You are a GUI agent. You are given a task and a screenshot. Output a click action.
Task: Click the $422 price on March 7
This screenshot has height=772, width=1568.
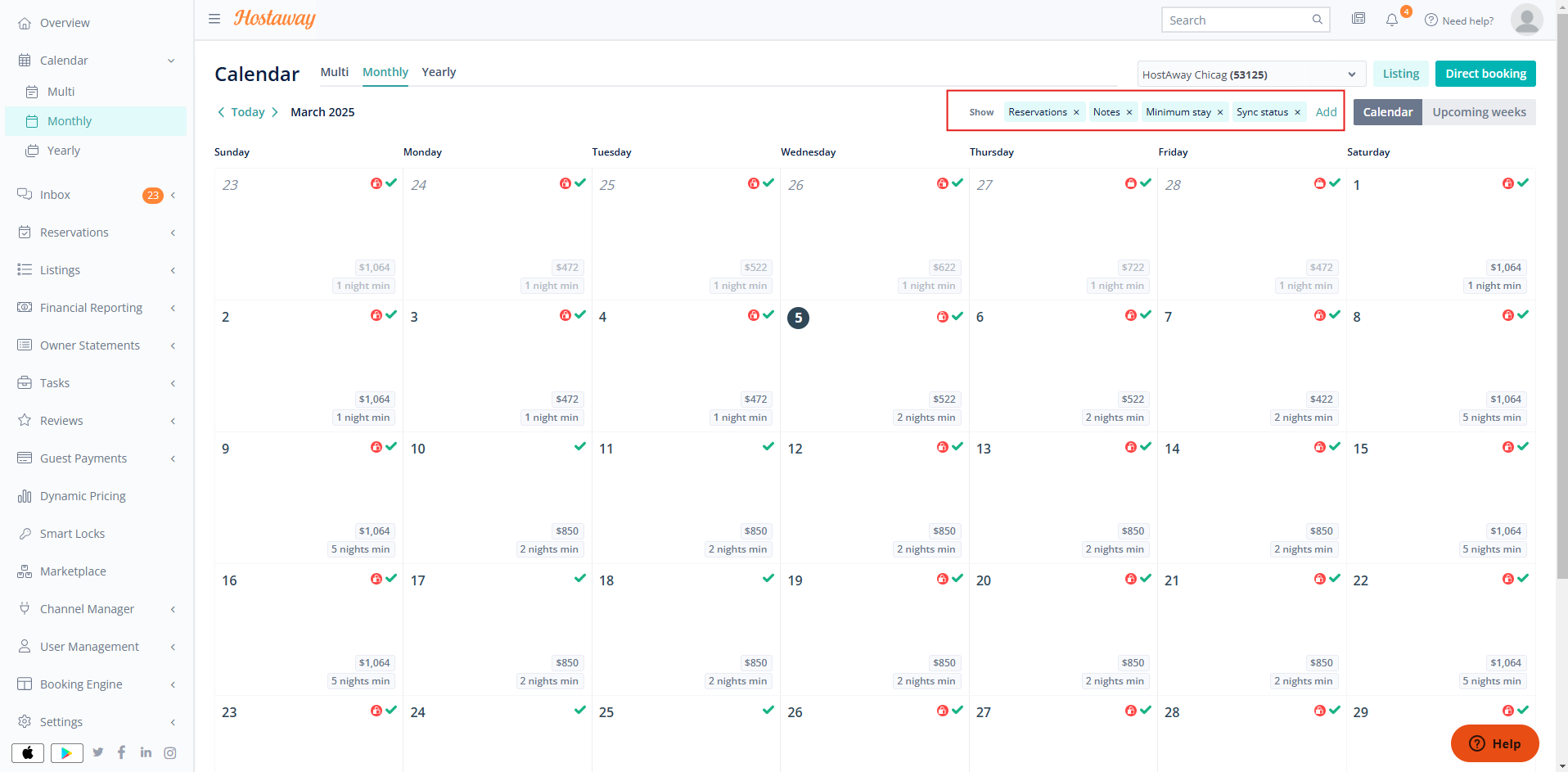1321,399
